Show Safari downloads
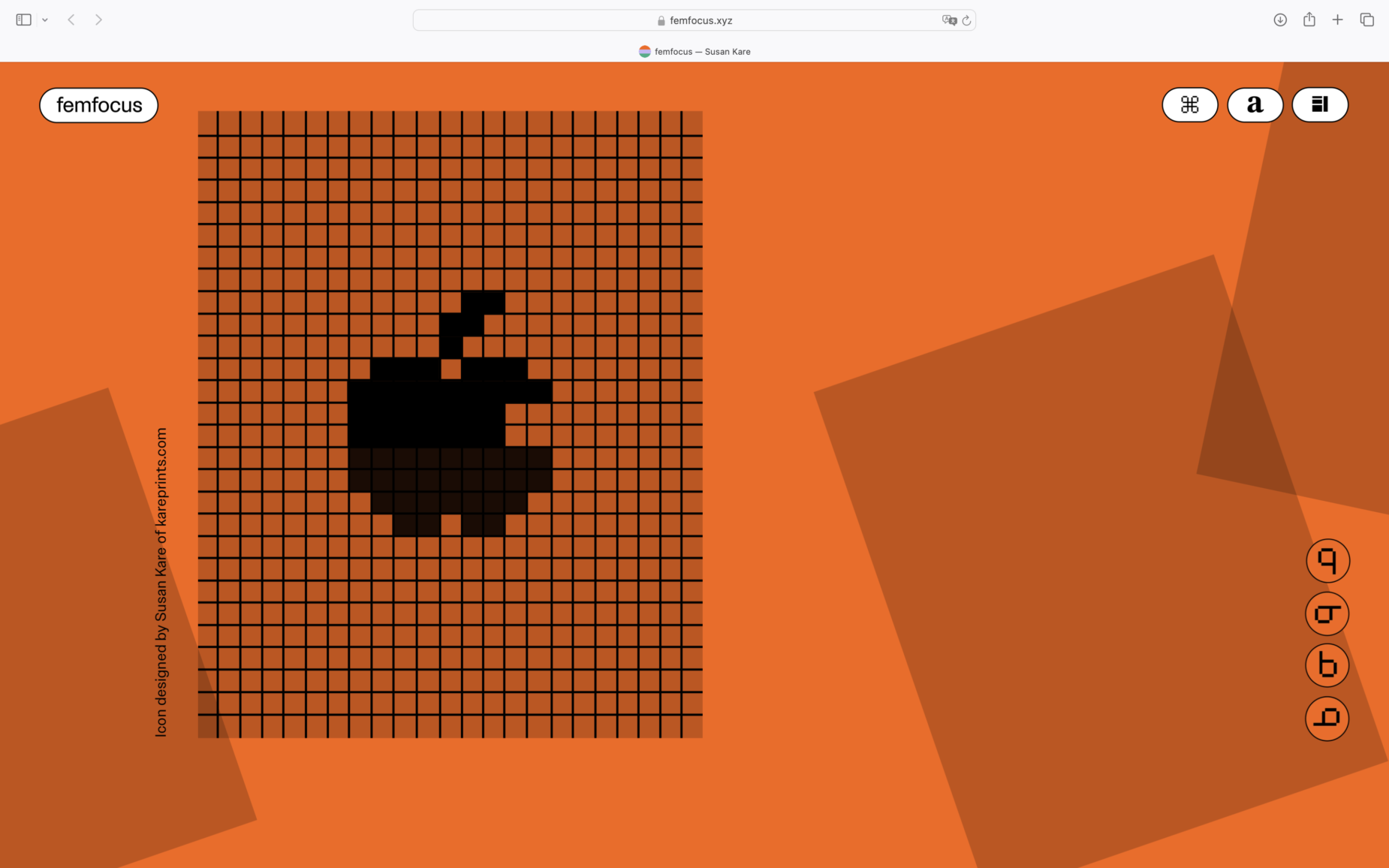 click(x=1280, y=20)
